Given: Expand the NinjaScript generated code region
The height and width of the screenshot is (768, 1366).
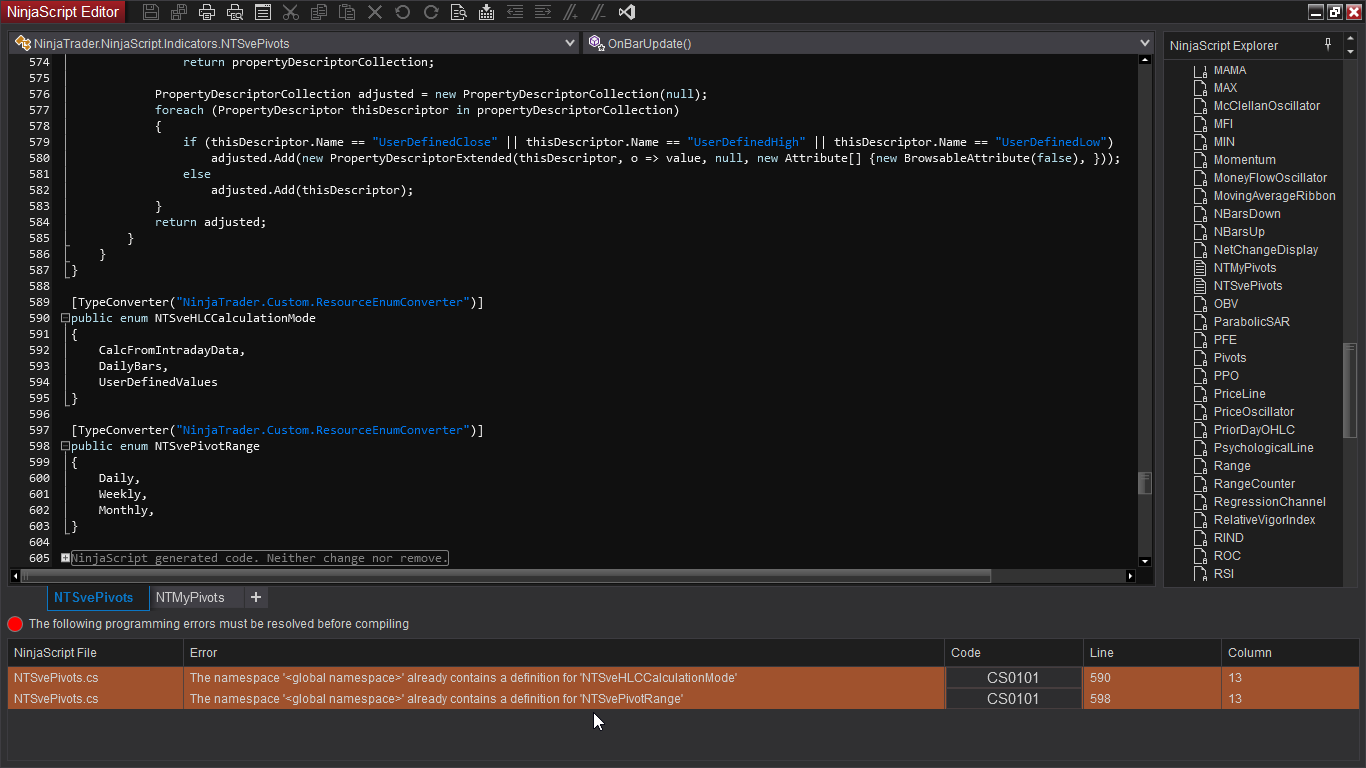Looking at the screenshot, I should (x=66, y=558).
